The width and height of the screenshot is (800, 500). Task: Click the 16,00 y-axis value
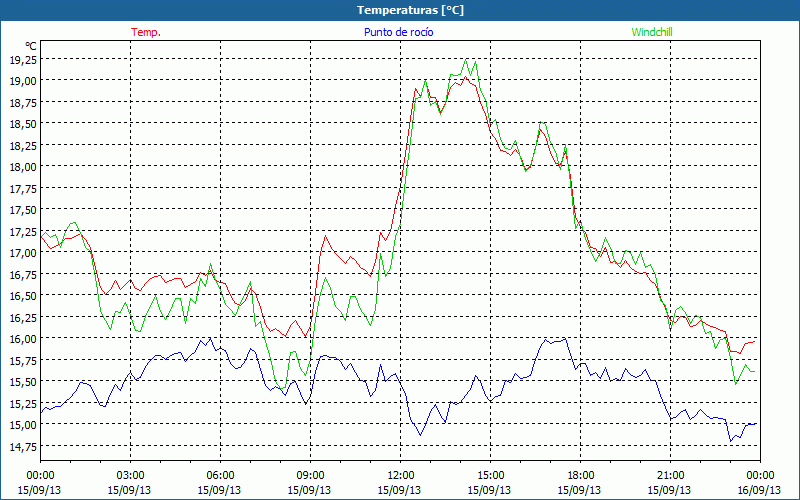[22, 338]
